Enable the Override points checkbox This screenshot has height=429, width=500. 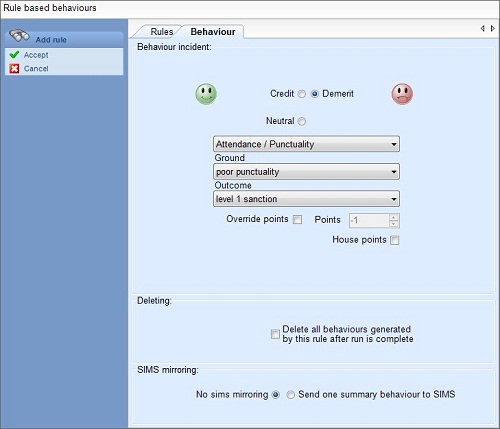[297, 219]
